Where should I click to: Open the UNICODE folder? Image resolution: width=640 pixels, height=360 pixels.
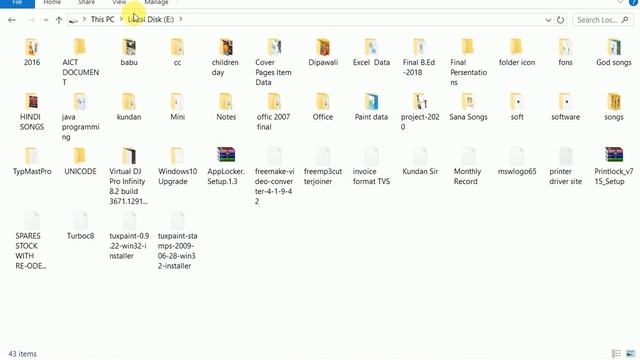click(x=80, y=162)
